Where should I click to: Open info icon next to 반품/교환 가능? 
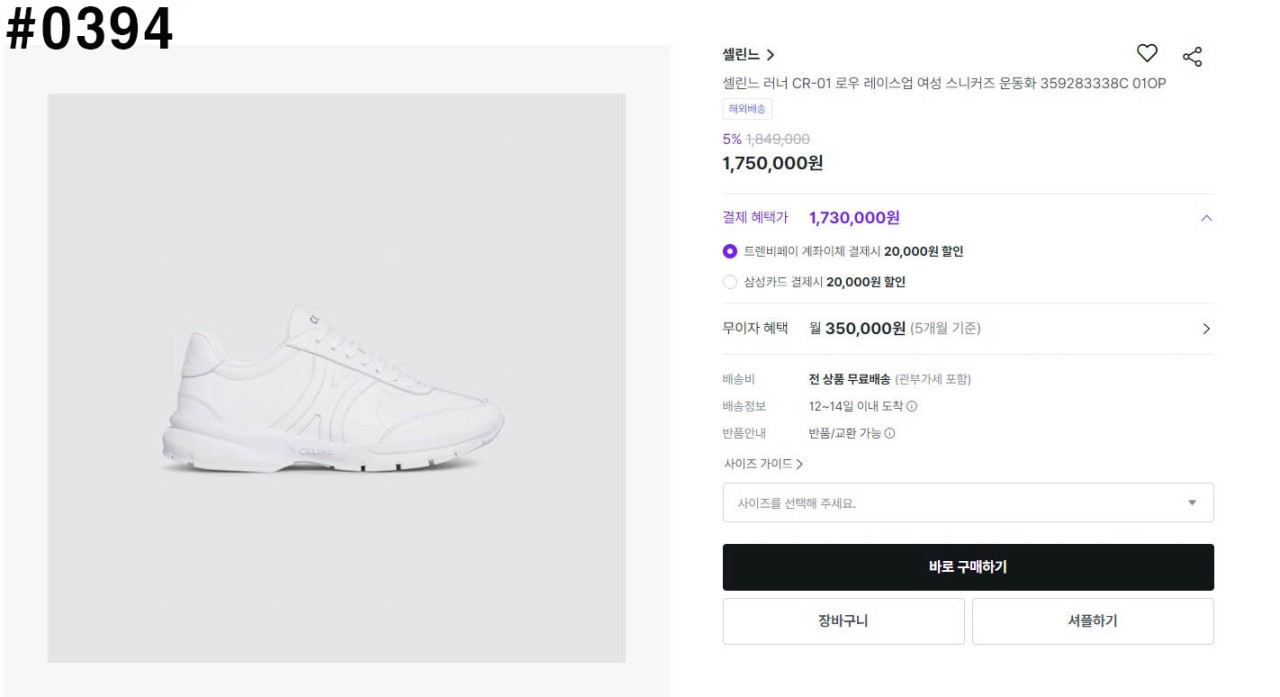tap(890, 433)
